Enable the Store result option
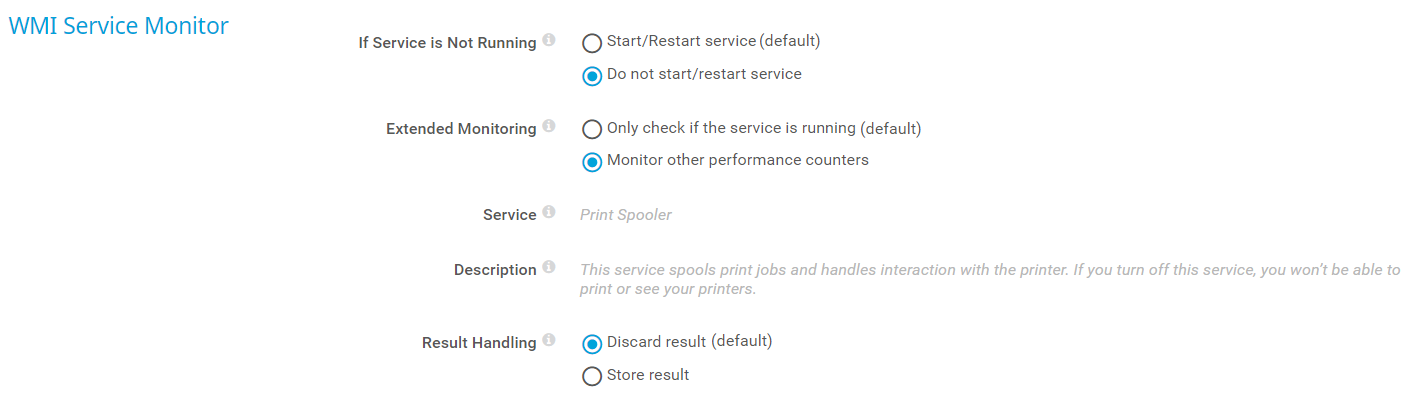1412x401 pixels. pos(592,377)
